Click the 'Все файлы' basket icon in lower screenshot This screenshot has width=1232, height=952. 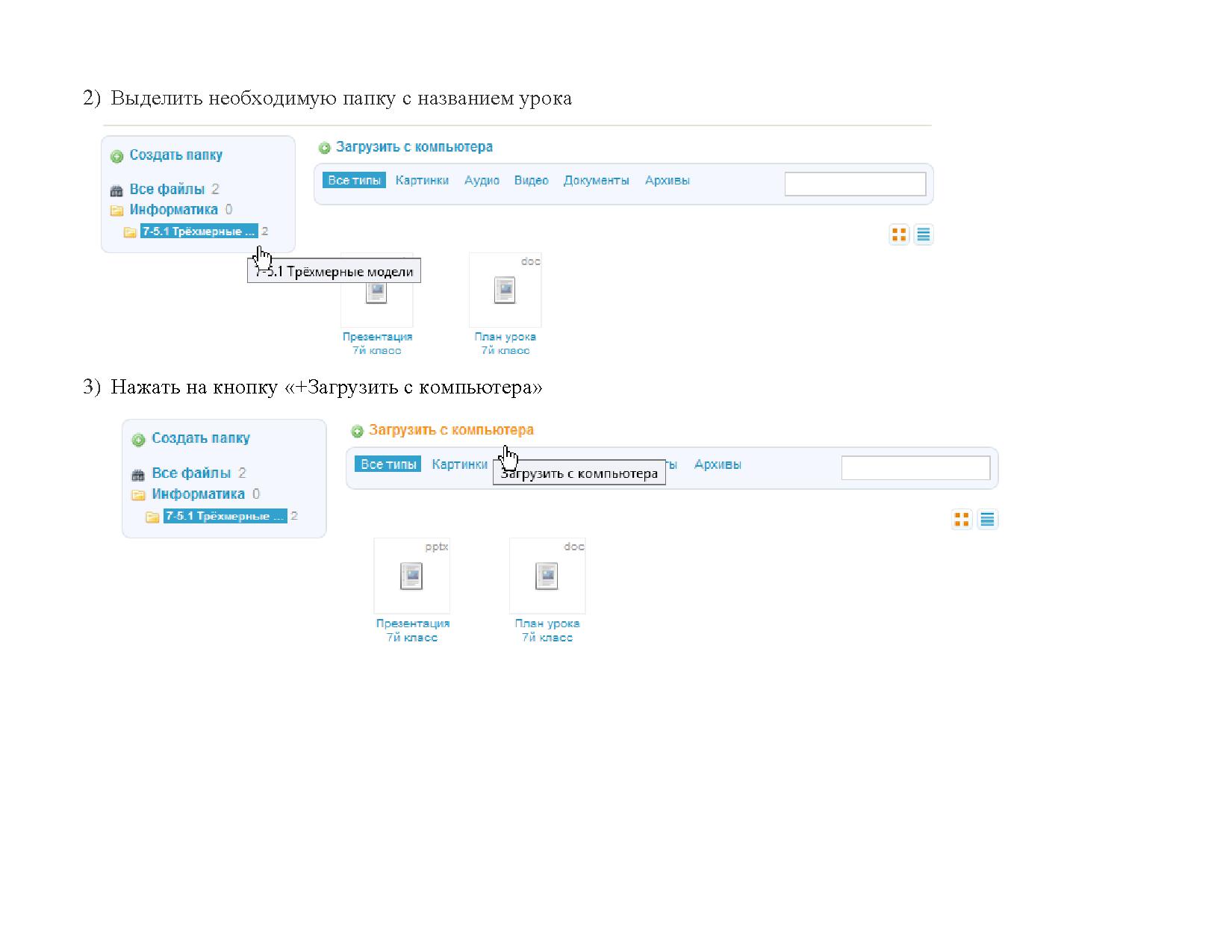pyautogui.click(x=138, y=475)
